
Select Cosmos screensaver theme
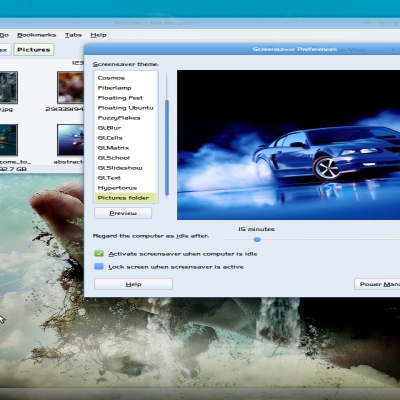pos(126,78)
